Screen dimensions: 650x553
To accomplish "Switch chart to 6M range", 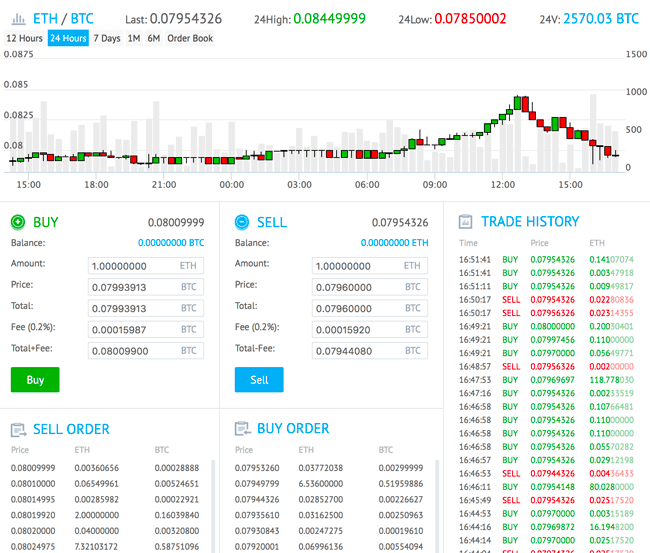I will (x=153, y=38).
